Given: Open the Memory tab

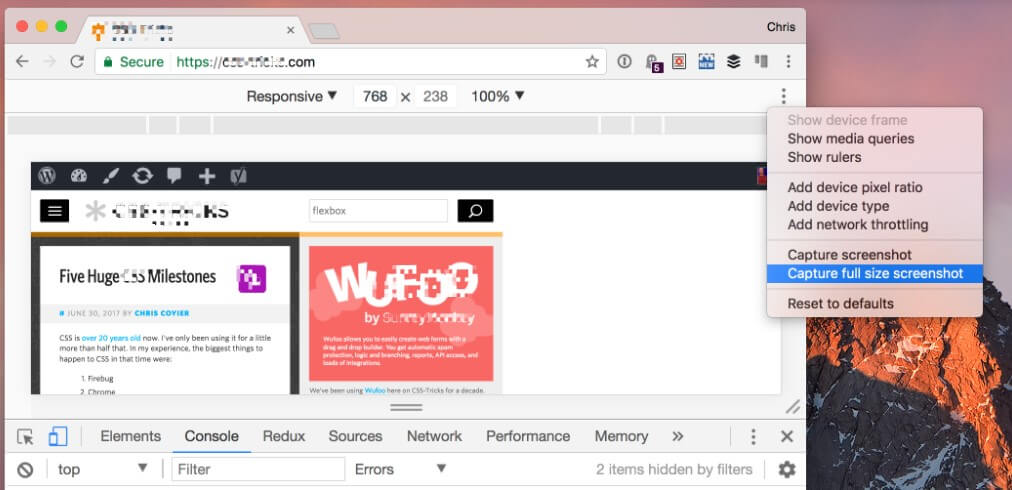Looking at the screenshot, I should click(622, 436).
